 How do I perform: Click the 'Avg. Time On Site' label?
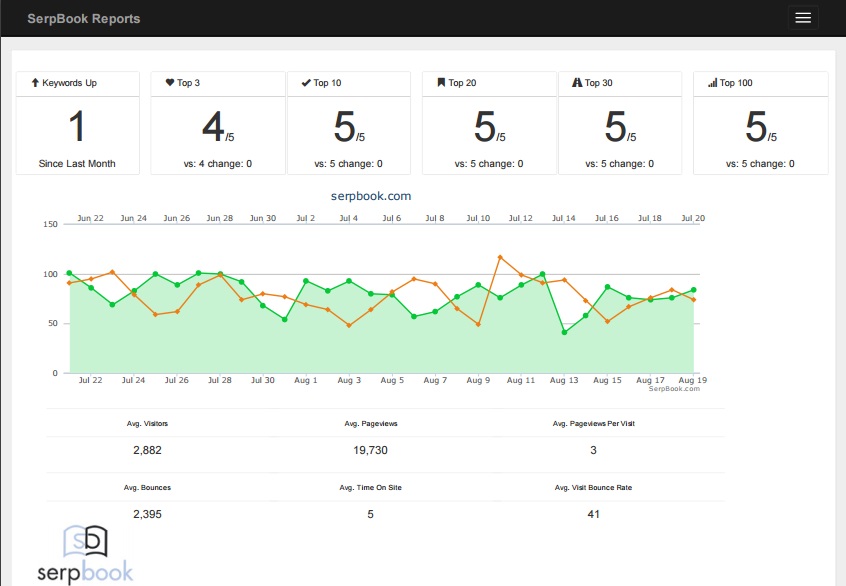point(371,487)
